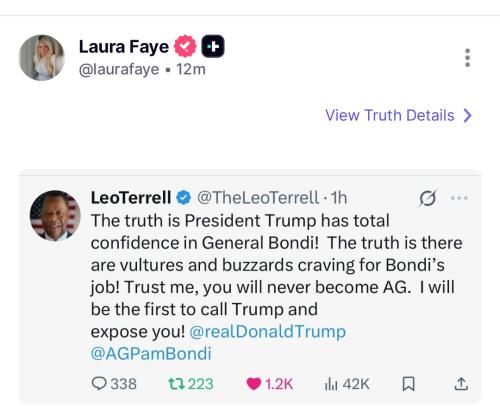This screenshot has height=419, width=500.
Task: Open the @realDonaldTrump mention link
Action: 268,331
